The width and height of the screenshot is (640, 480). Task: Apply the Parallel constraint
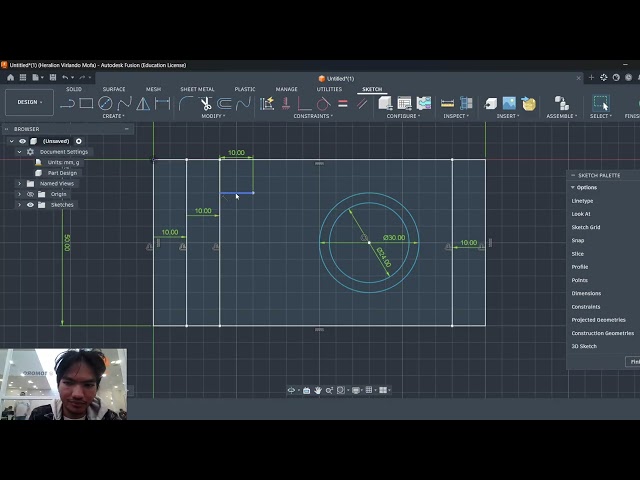click(362, 104)
